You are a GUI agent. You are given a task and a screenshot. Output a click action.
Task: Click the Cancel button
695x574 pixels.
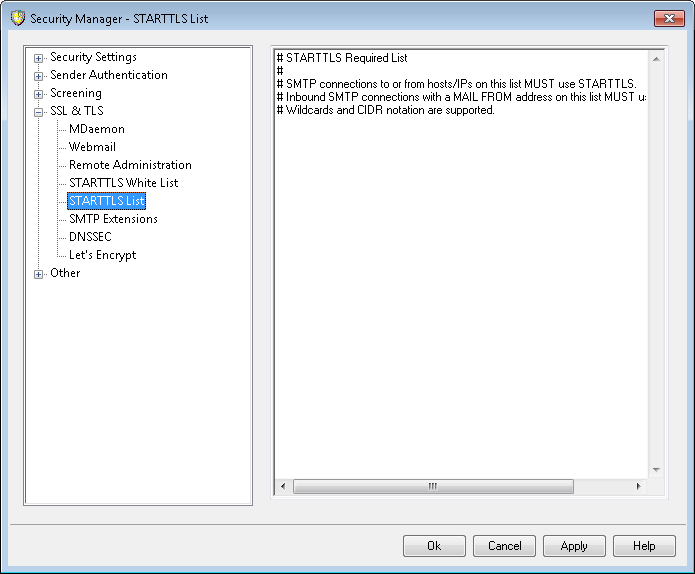(504, 546)
